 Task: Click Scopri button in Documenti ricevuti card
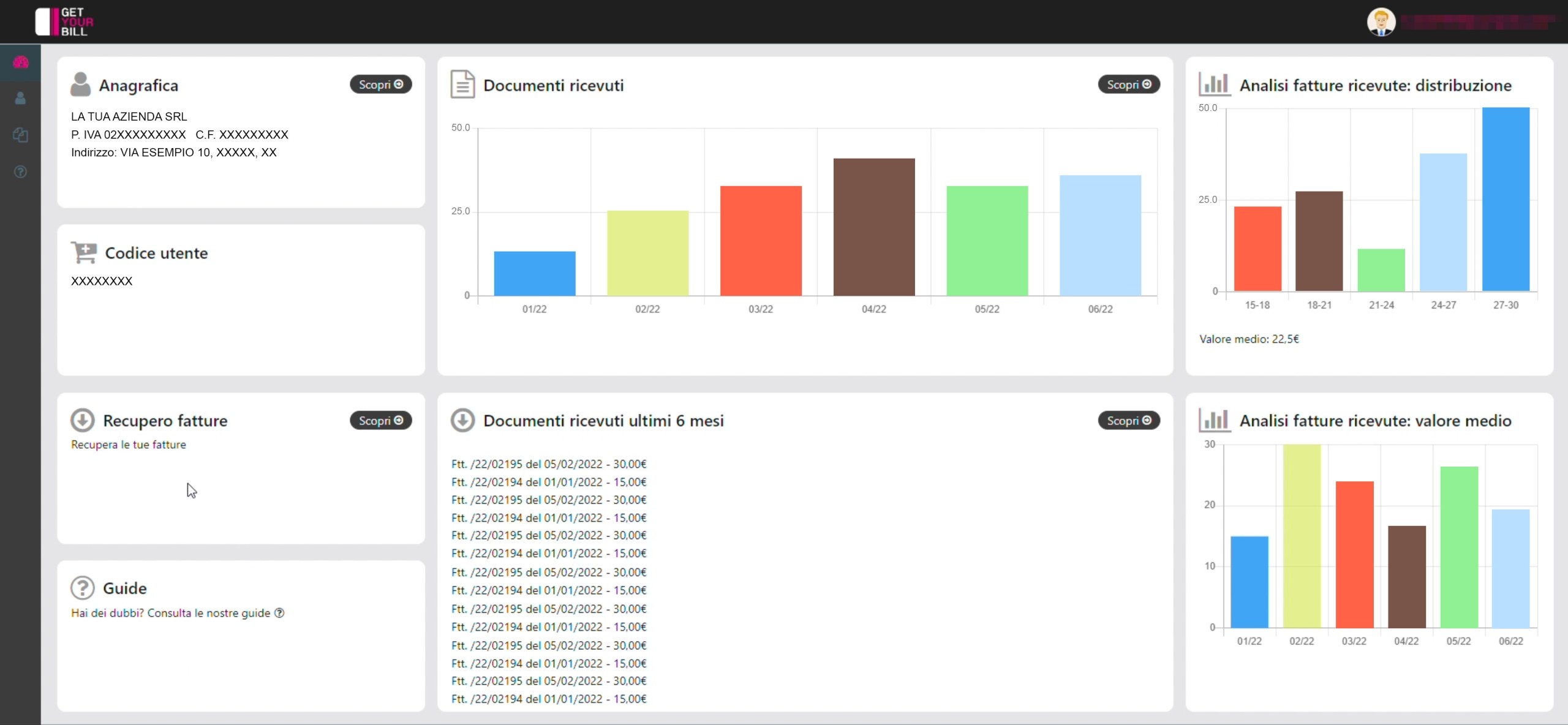point(1128,85)
